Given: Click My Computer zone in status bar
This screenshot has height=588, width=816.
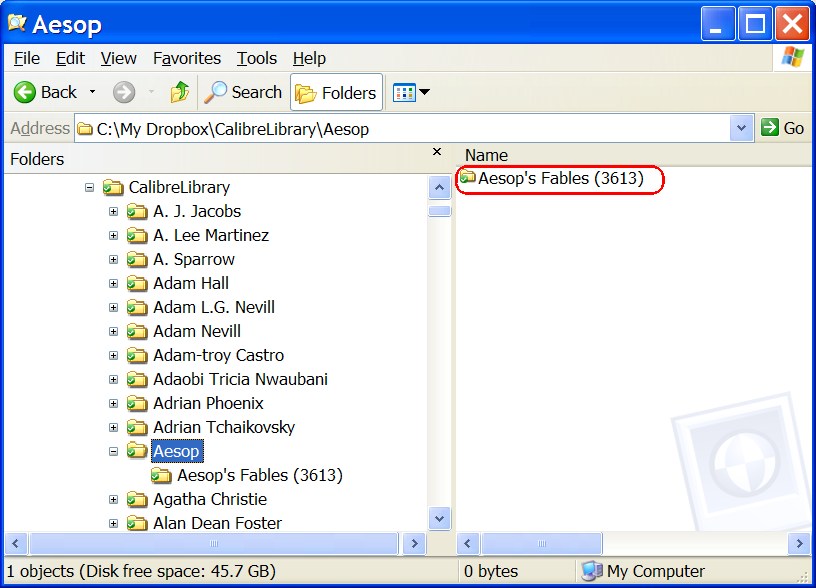Looking at the screenshot, I should click(x=643, y=571).
